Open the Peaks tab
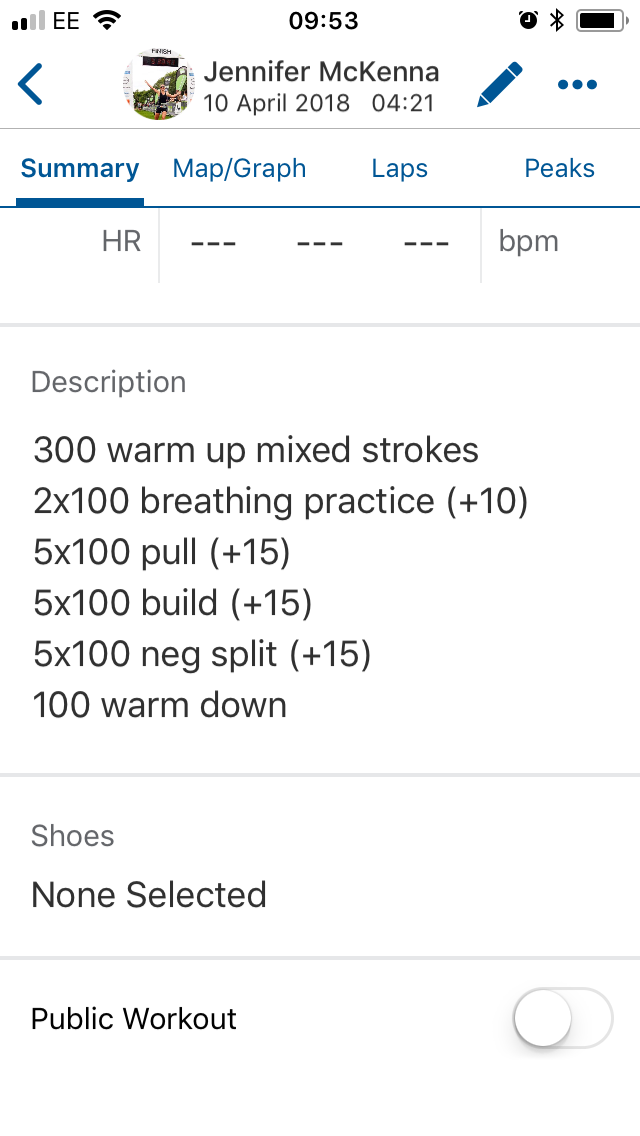The height and width of the screenshot is (1136, 640). [x=559, y=168]
